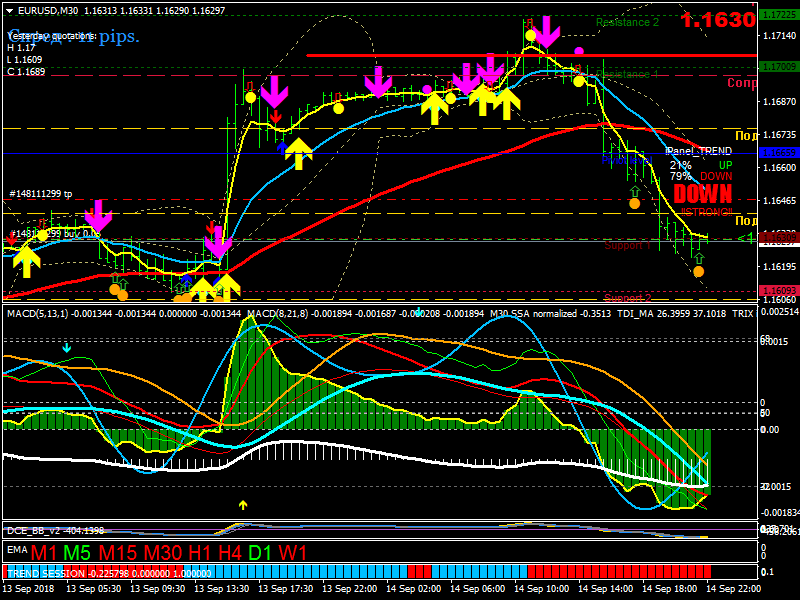
Task: Open the EURUSD,M30 chart title dropdown arrow
Action: [10, 11]
